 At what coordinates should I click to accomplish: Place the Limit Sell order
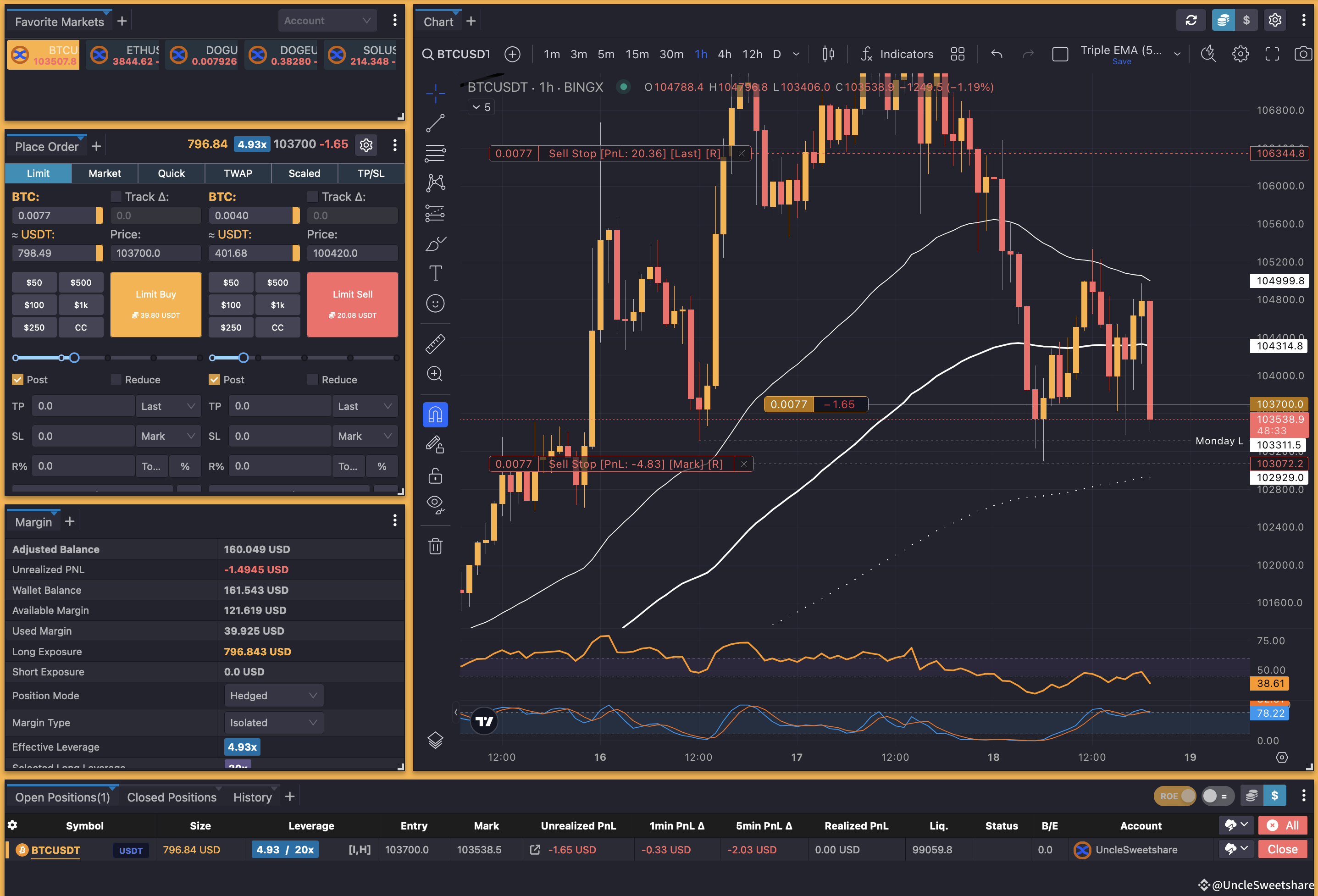352,304
